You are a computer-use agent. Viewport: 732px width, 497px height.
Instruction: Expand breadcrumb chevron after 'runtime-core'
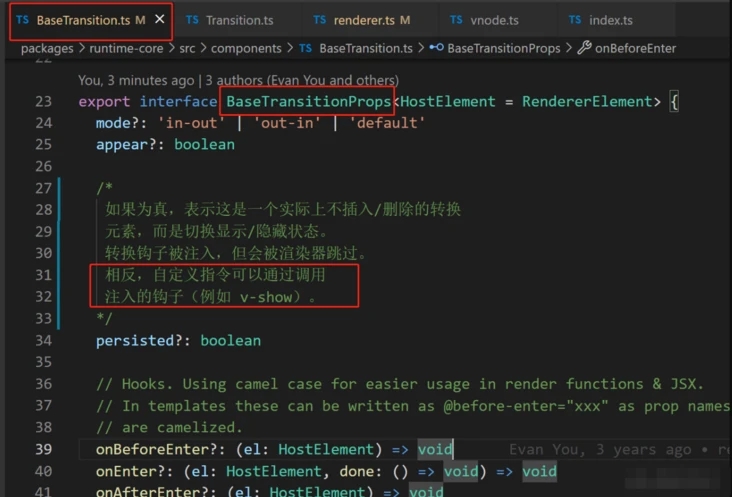pos(171,48)
